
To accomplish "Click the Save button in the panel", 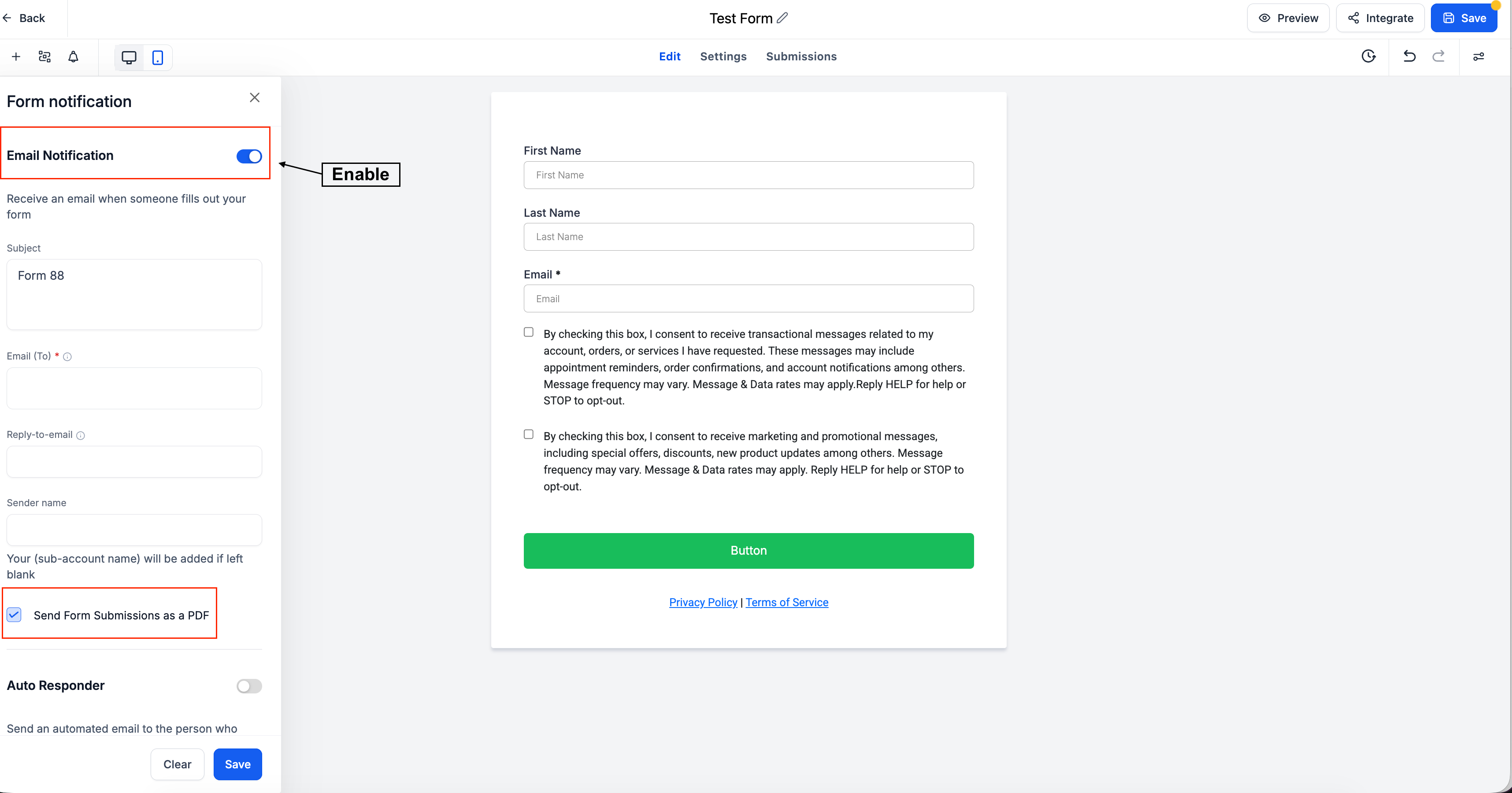I will tap(237, 763).
